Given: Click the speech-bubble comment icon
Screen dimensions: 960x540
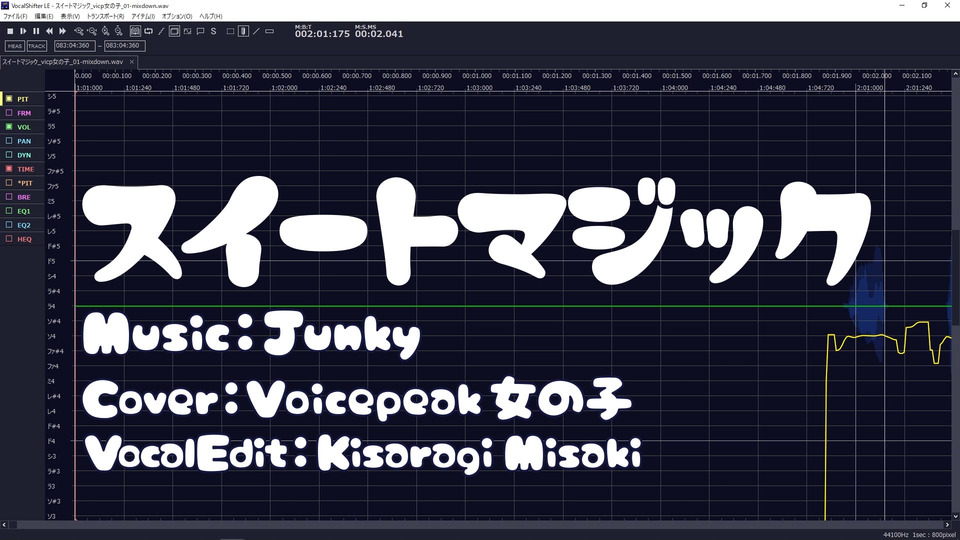Looking at the screenshot, I should tap(200, 31).
